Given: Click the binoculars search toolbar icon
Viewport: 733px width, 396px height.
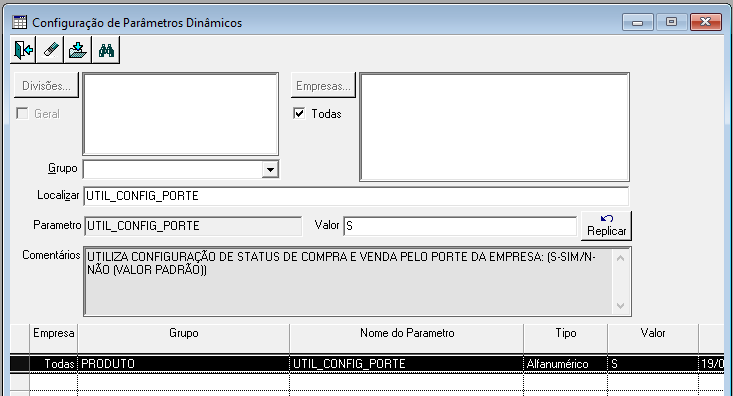Looking at the screenshot, I should click(106, 50).
